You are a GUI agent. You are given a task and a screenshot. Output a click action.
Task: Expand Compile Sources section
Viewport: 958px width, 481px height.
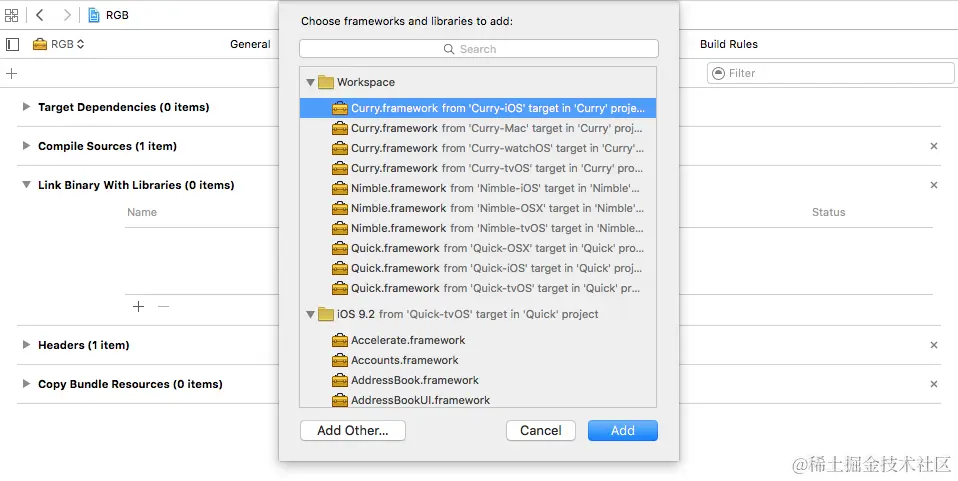26,145
